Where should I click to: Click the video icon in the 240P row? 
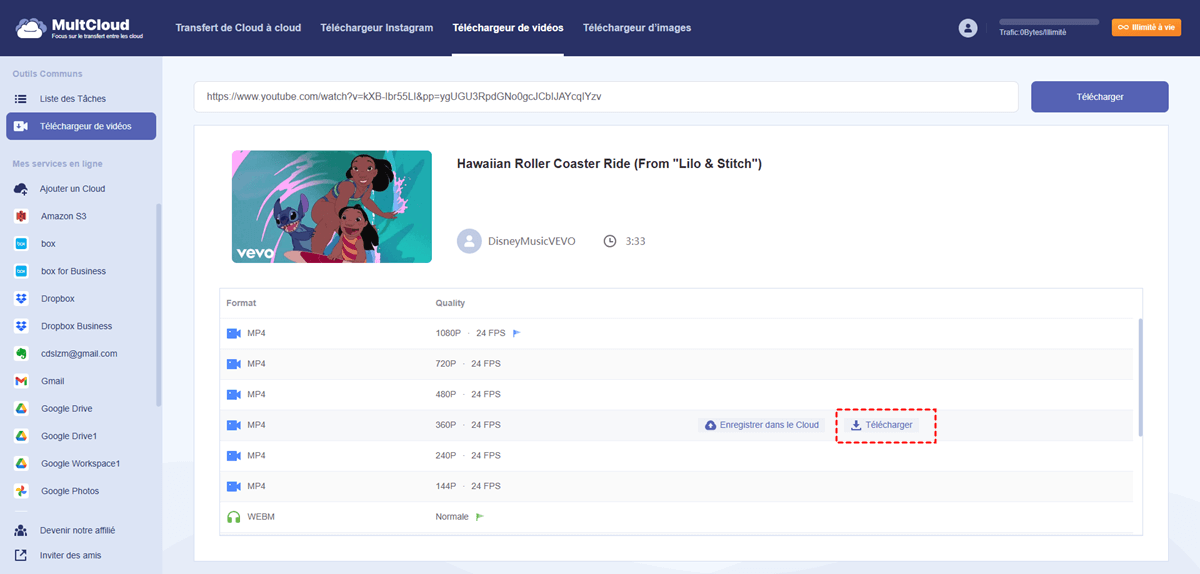pos(234,456)
